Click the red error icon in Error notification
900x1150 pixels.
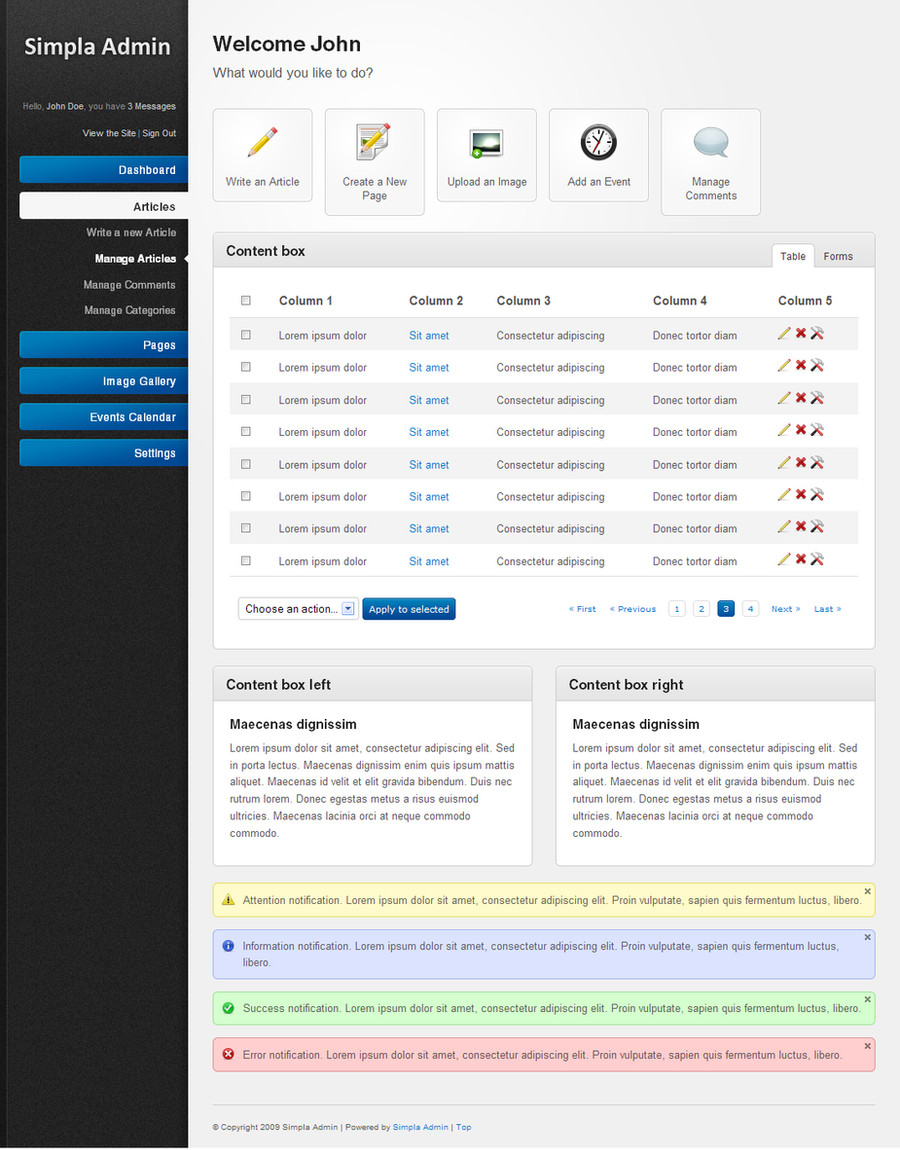tap(228, 1054)
